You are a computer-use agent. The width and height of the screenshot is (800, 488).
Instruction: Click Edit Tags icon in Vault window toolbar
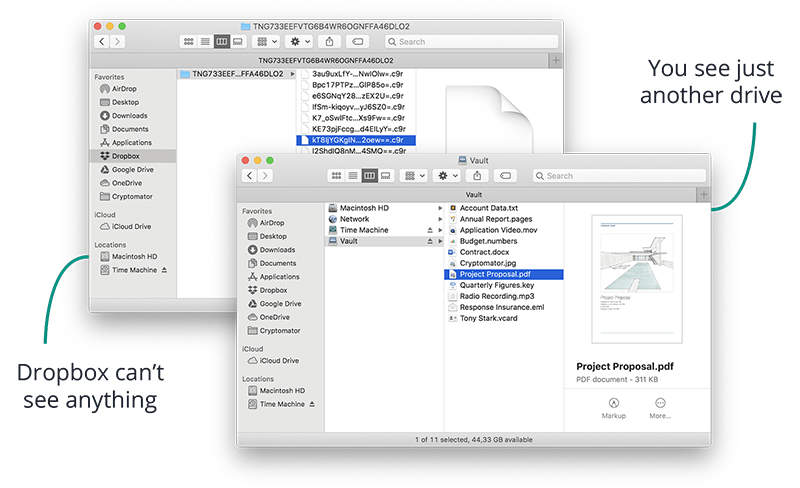pyautogui.click(x=505, y=175)
